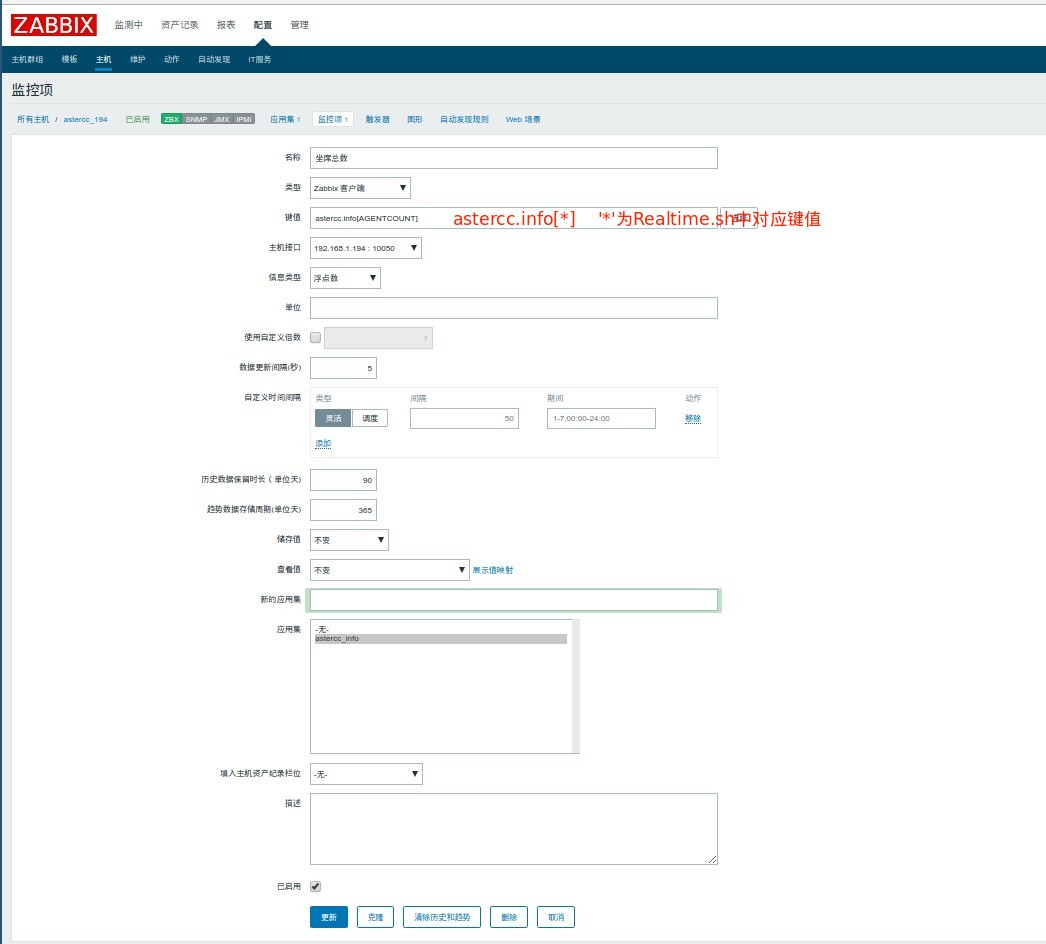Click the IPMI availability badge
Screen dimensions: 1046x944
[244, 119]
